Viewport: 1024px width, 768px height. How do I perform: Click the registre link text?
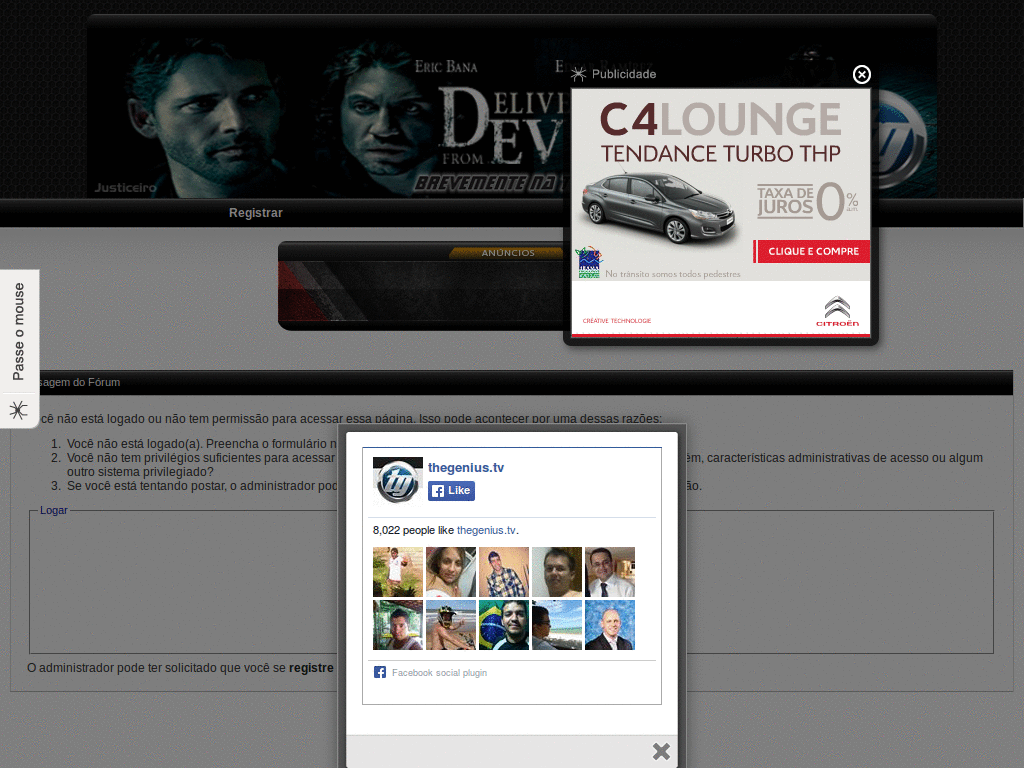click(311, 668)
